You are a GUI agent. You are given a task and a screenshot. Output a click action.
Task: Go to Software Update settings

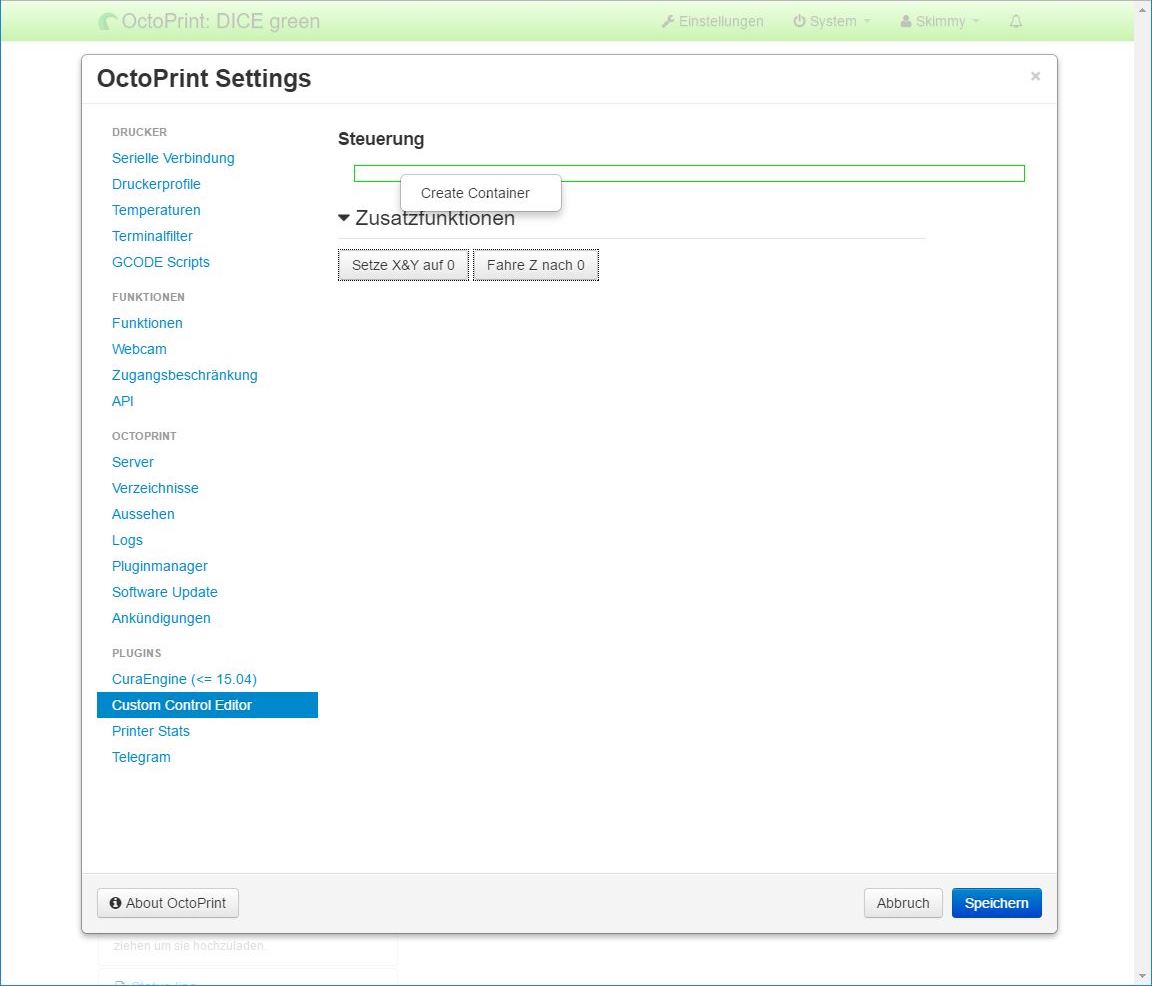click(165, 592)
